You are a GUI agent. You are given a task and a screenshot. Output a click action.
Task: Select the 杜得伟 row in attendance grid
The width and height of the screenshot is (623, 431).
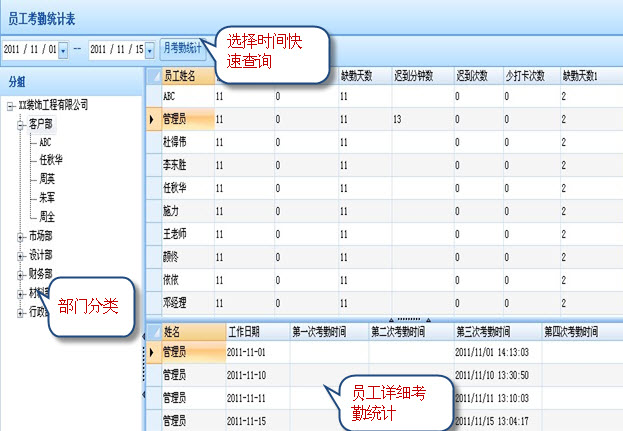174,142
